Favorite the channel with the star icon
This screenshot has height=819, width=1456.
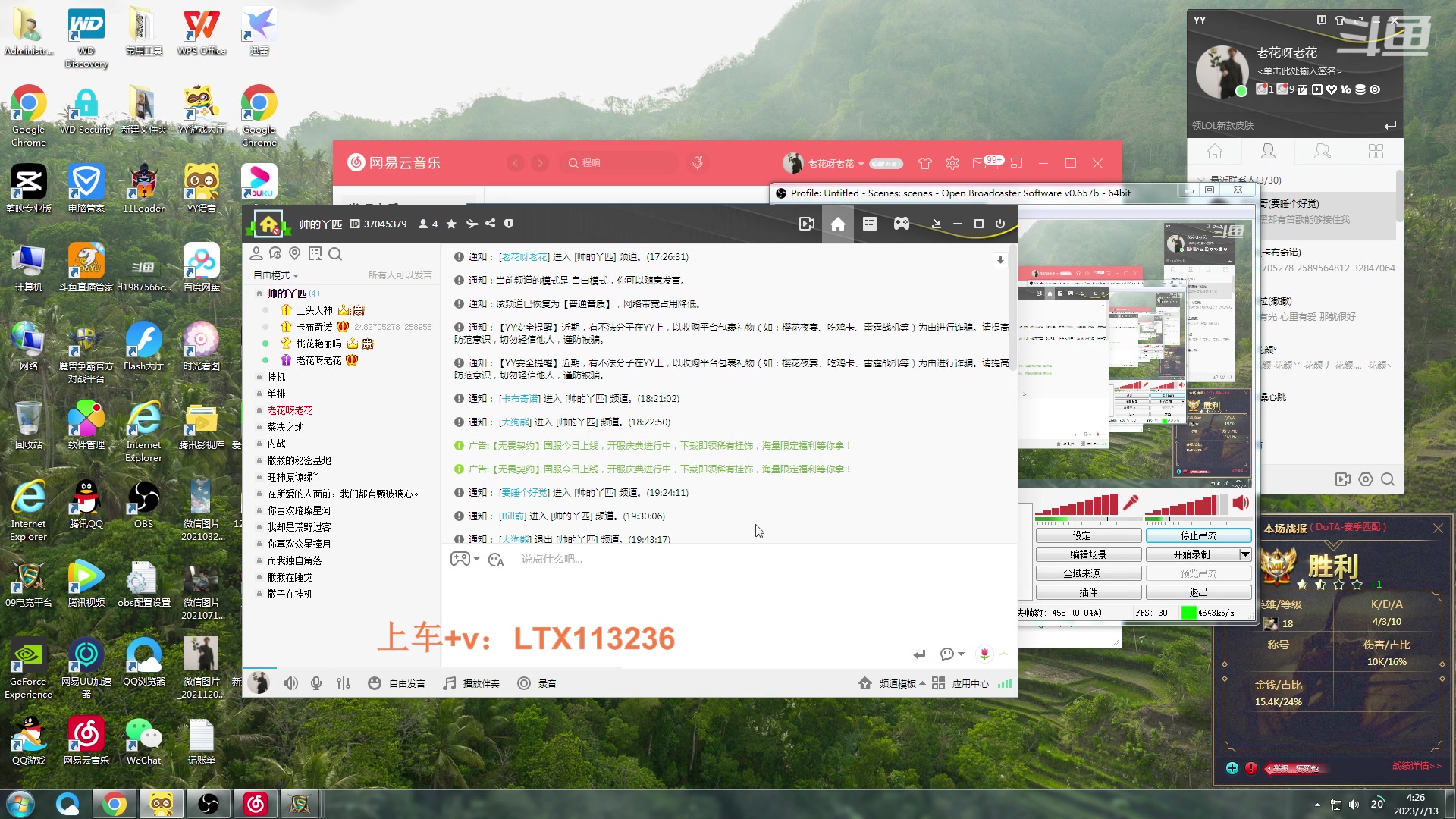[x=451, y=224]
